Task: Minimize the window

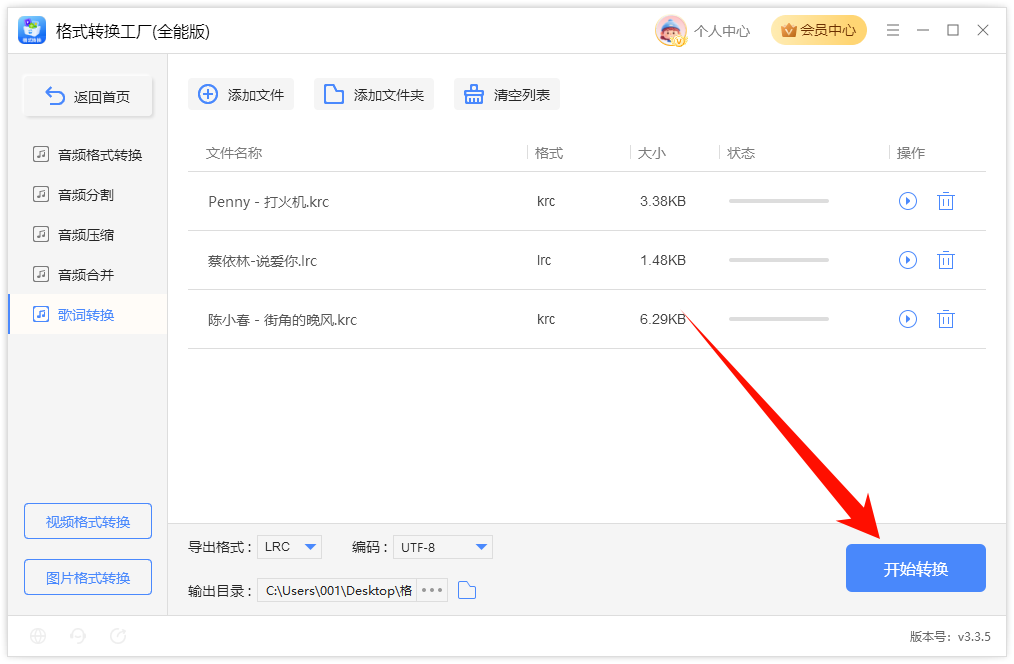Action: [x=923, y=30]
